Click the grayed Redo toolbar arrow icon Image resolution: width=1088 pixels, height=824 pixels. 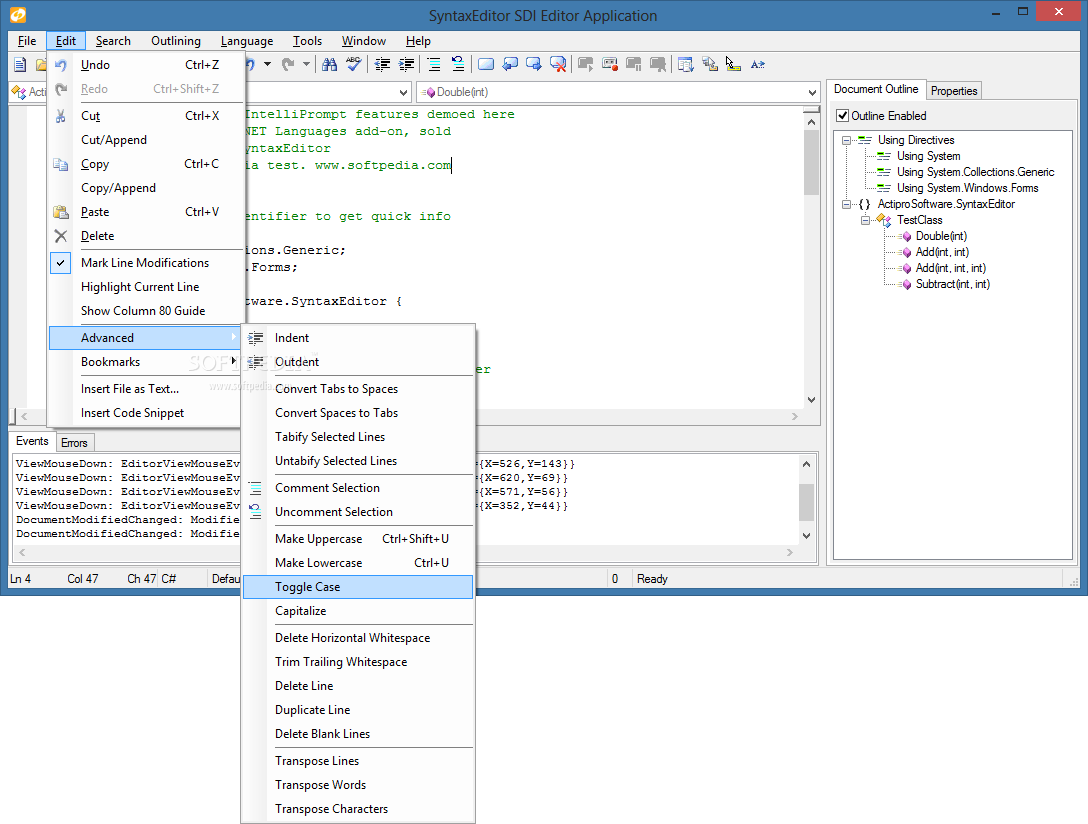tap(288, 65)
